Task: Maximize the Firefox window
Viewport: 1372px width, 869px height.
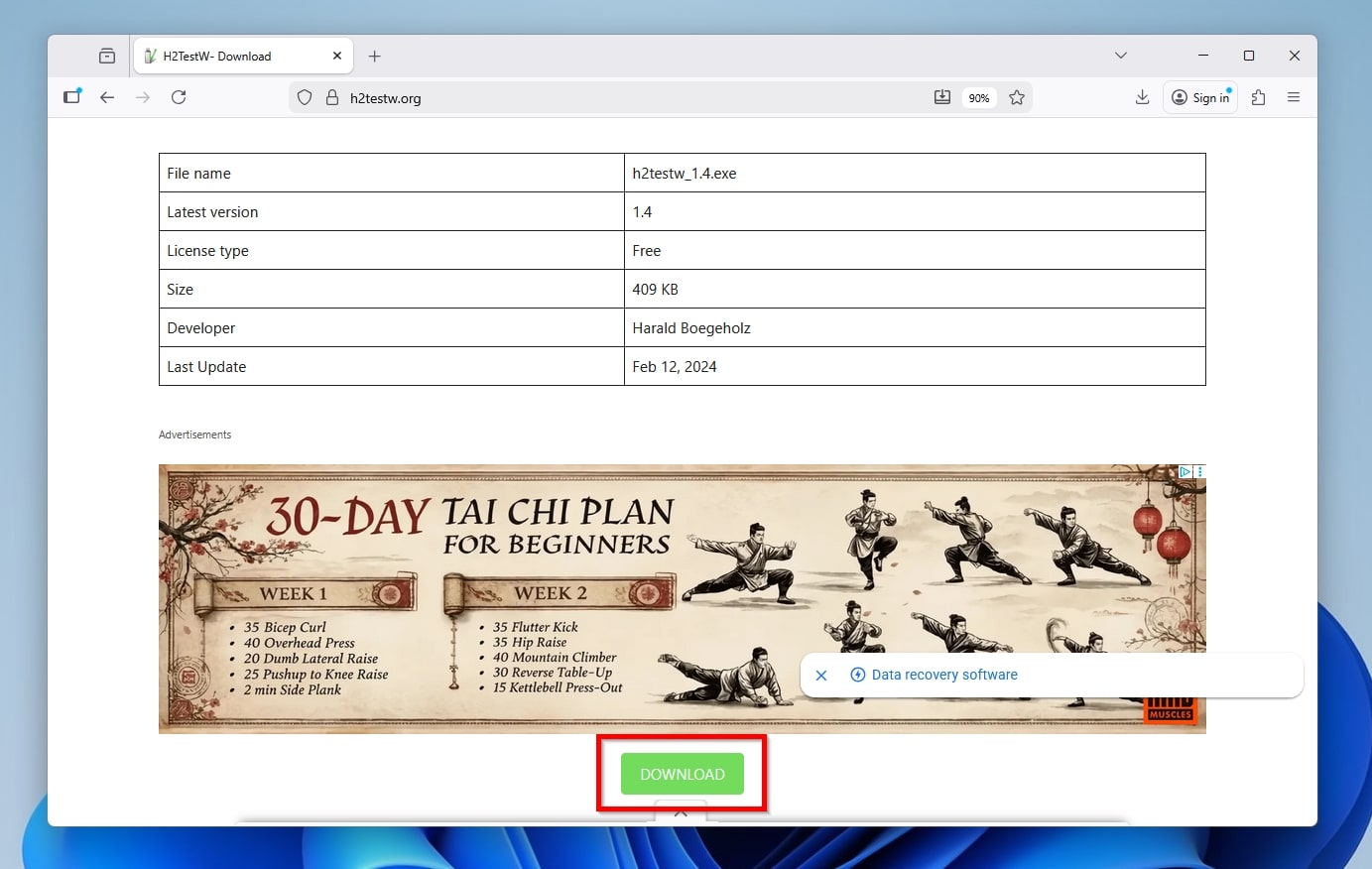Action: pyautogui.click(x=1249, y=56)
